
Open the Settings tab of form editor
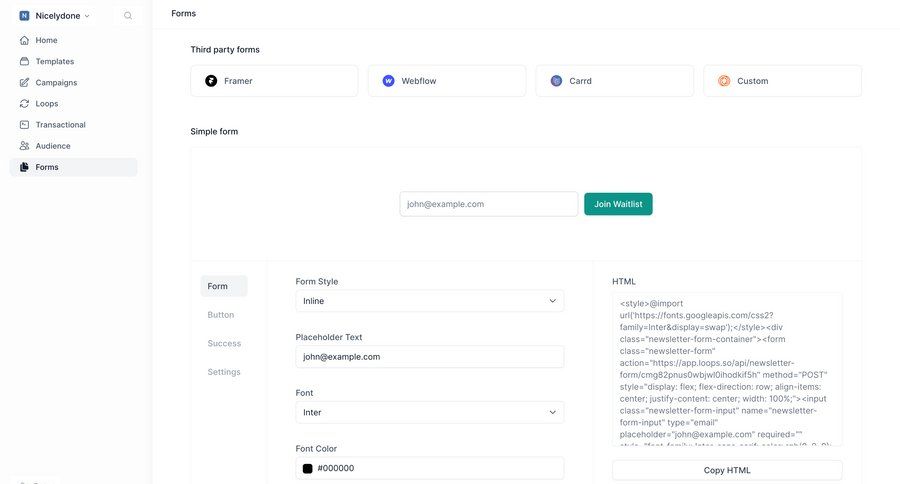224,372
